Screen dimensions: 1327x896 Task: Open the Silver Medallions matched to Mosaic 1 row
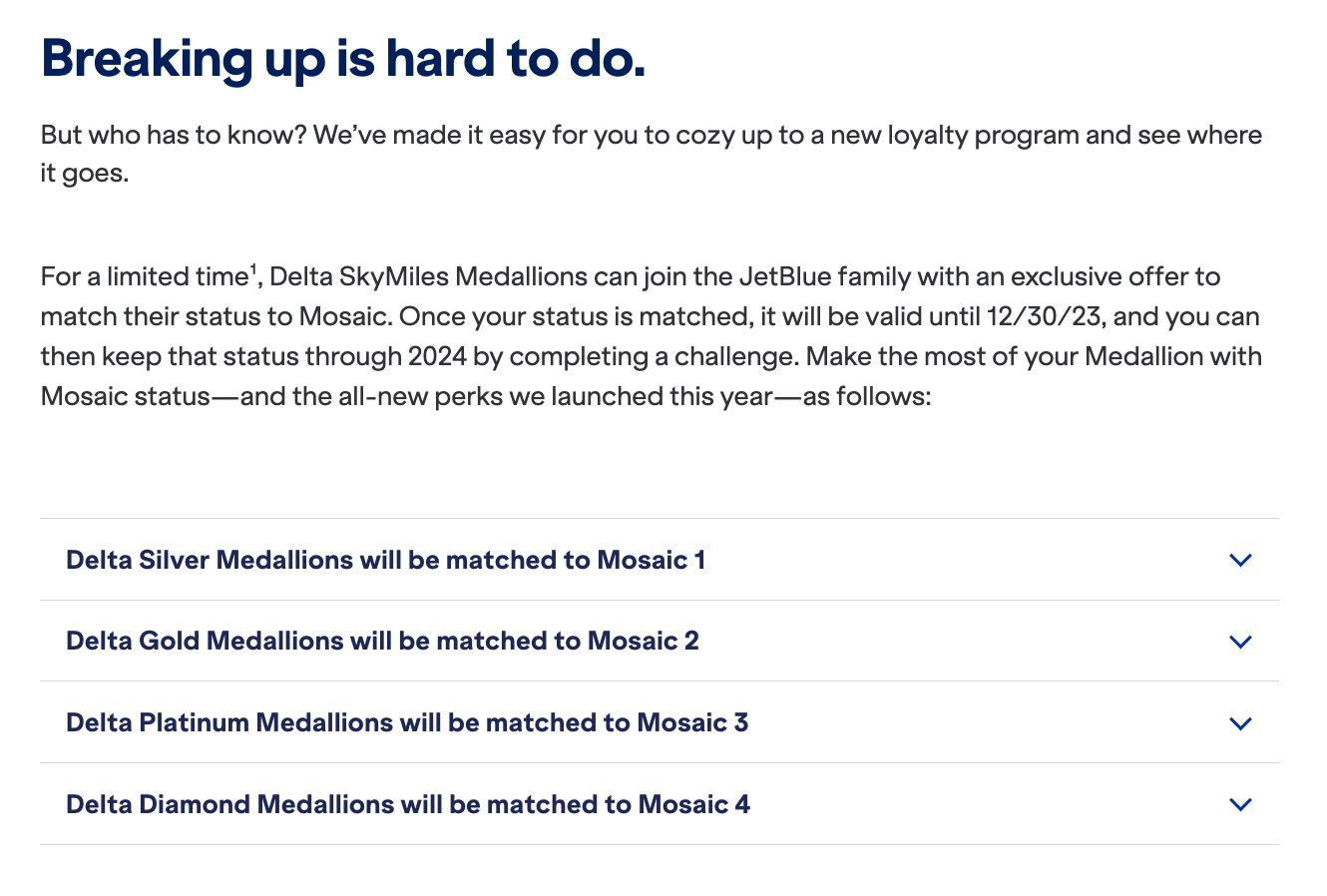pyautogui.click(x=660, y=560)
